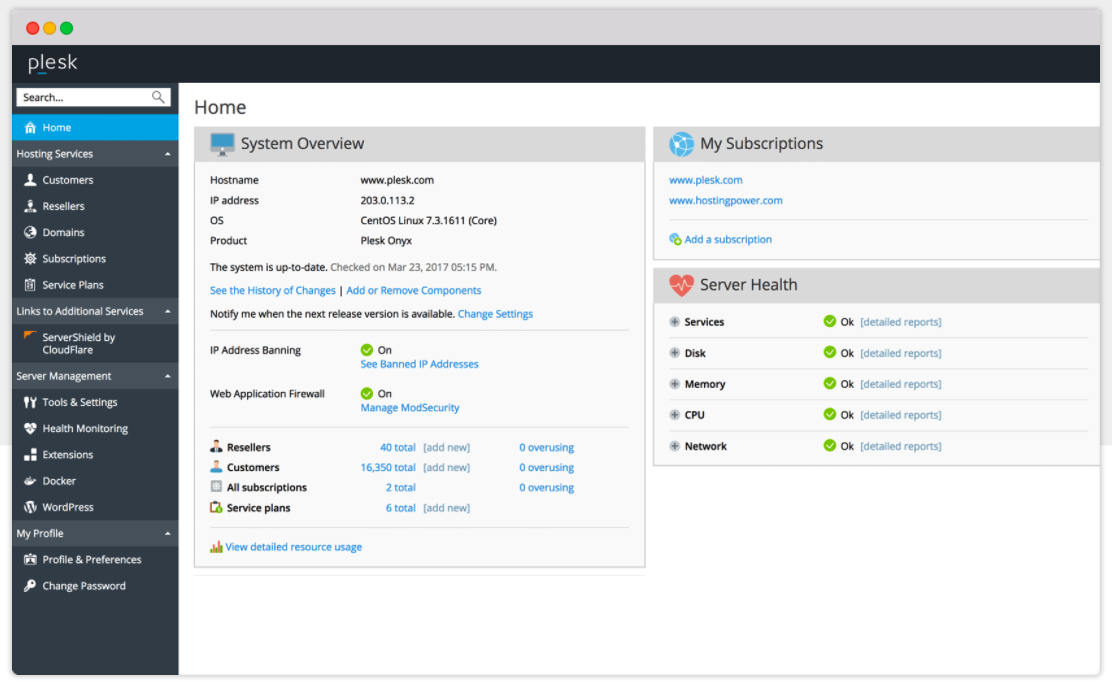Click the Add a subscription plus icon

[x=675, y=240]
